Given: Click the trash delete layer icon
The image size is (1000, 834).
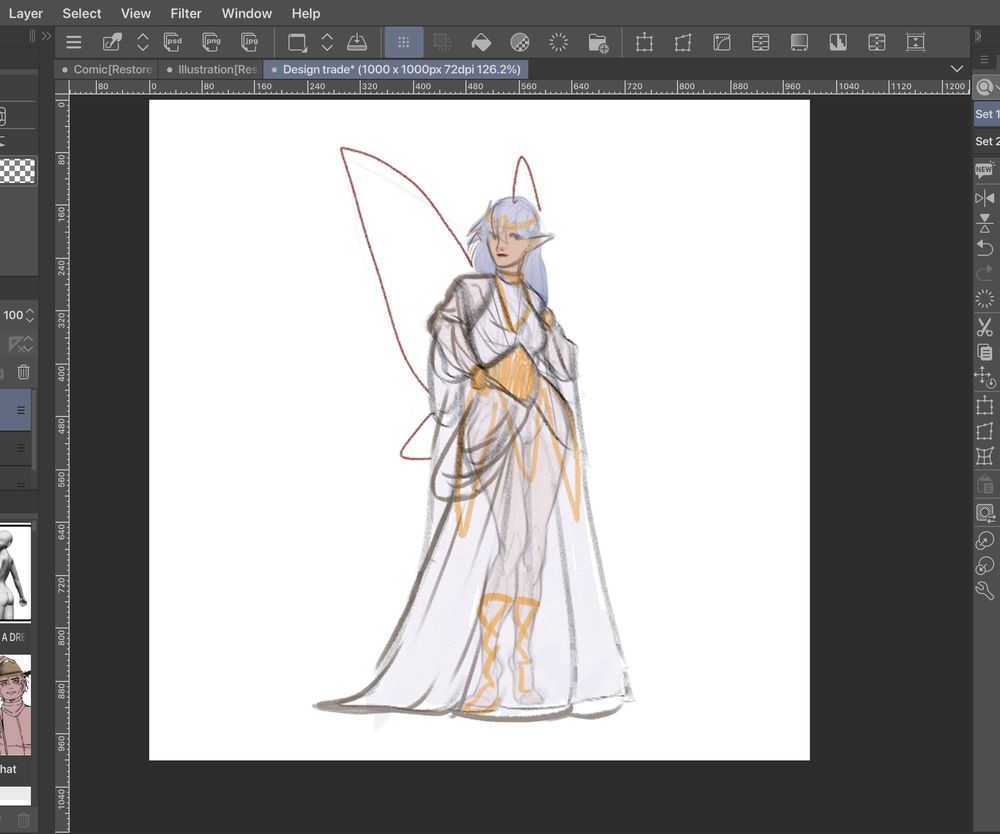Looking at the screenshot, I should pos(24,372).
